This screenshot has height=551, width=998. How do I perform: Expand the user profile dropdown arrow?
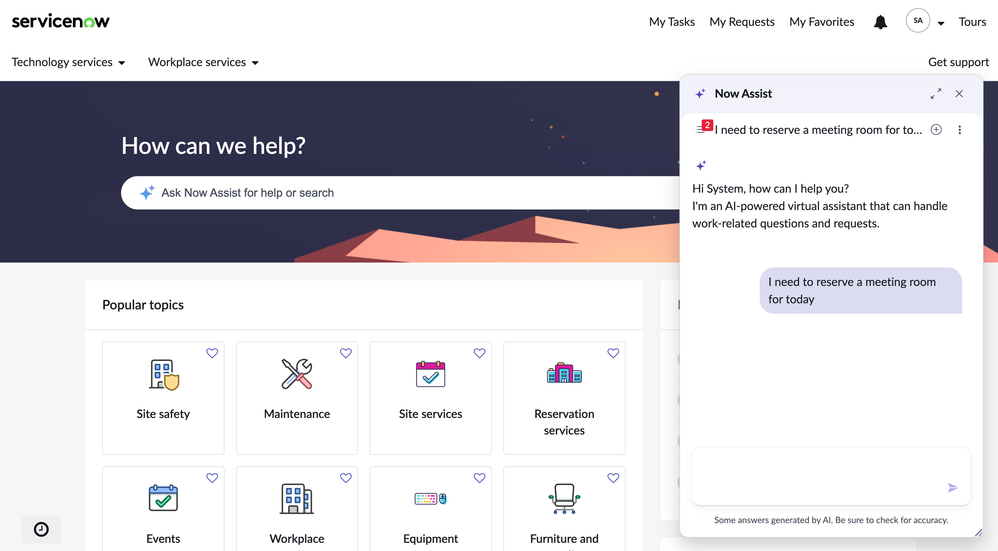tap(941, 23)
